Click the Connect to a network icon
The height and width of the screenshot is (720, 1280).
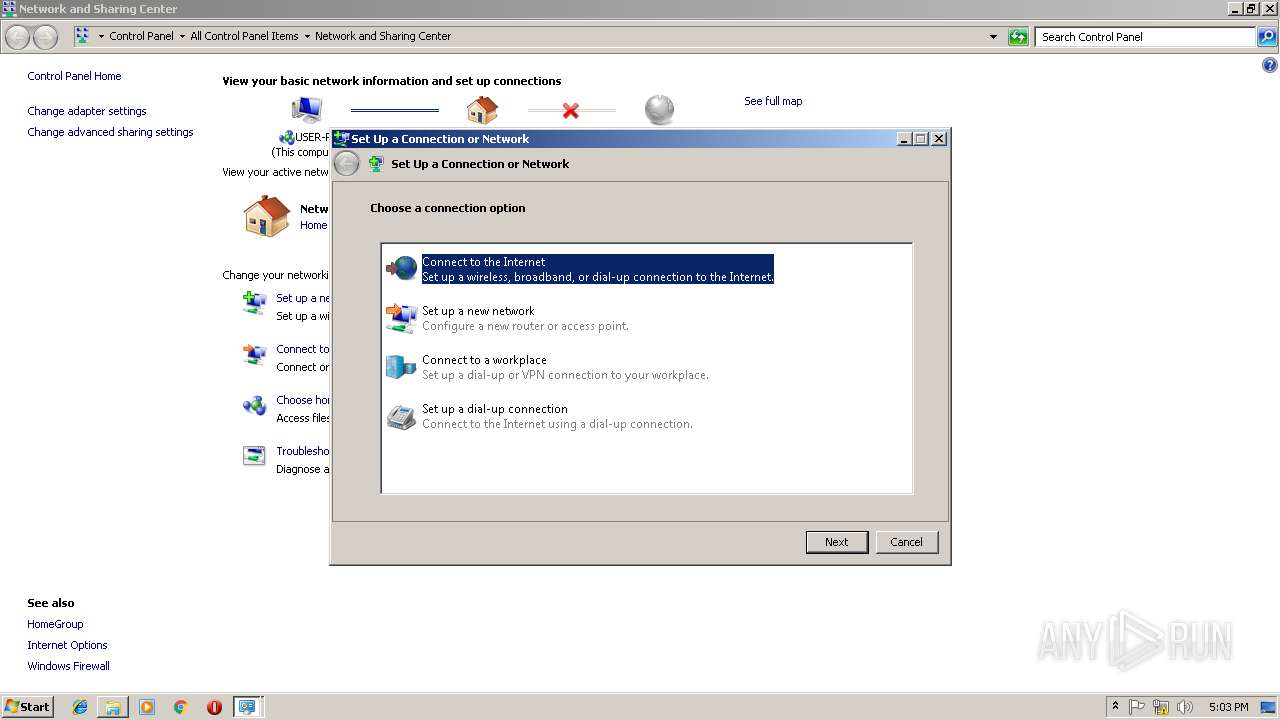[254, 354]
